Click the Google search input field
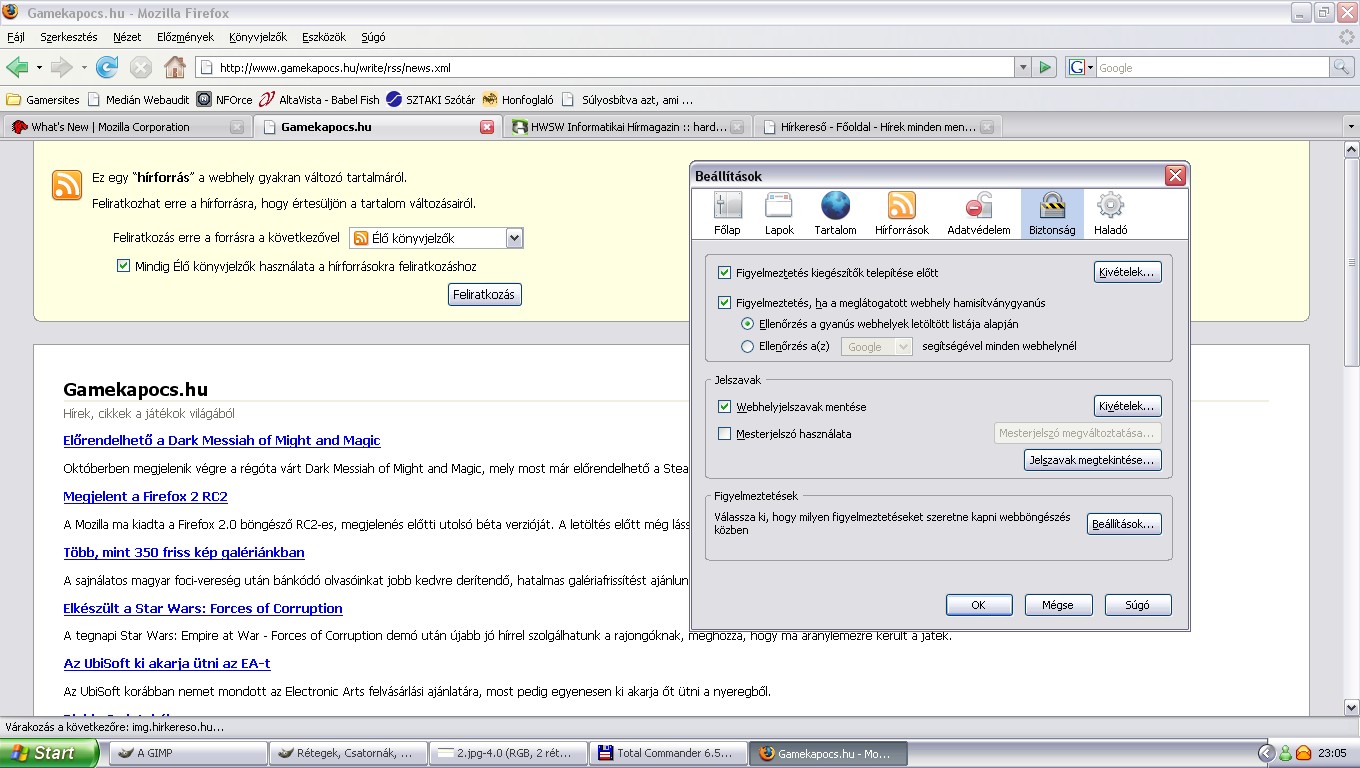1360x768 pixels. click(1212, 67)
